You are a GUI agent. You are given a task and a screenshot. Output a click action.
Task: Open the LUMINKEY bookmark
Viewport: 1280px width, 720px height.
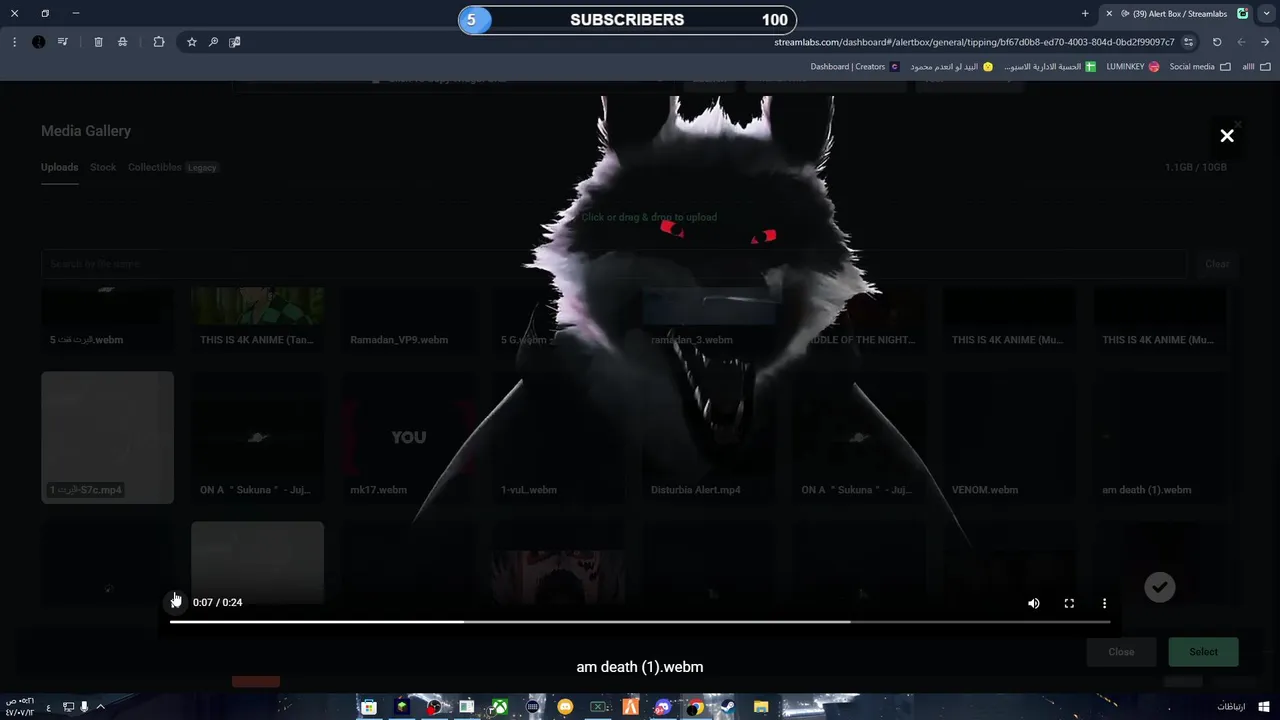(x=1133, y=67)
